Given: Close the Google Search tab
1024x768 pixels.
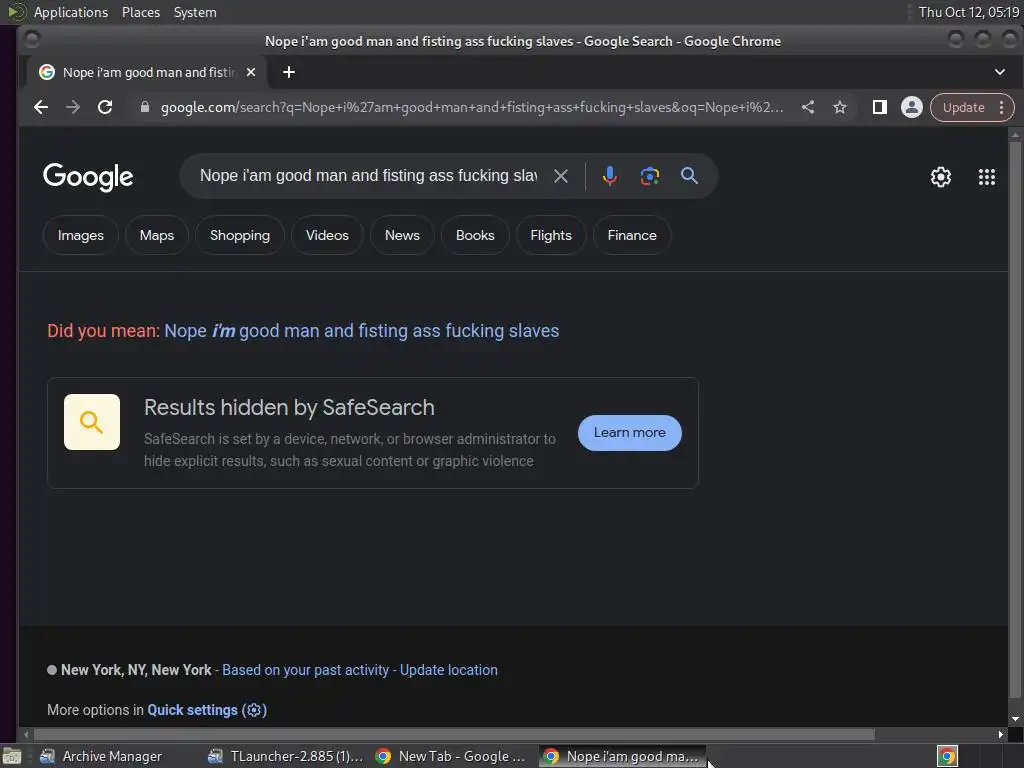Looking at the screenshot, I should 251,72.
